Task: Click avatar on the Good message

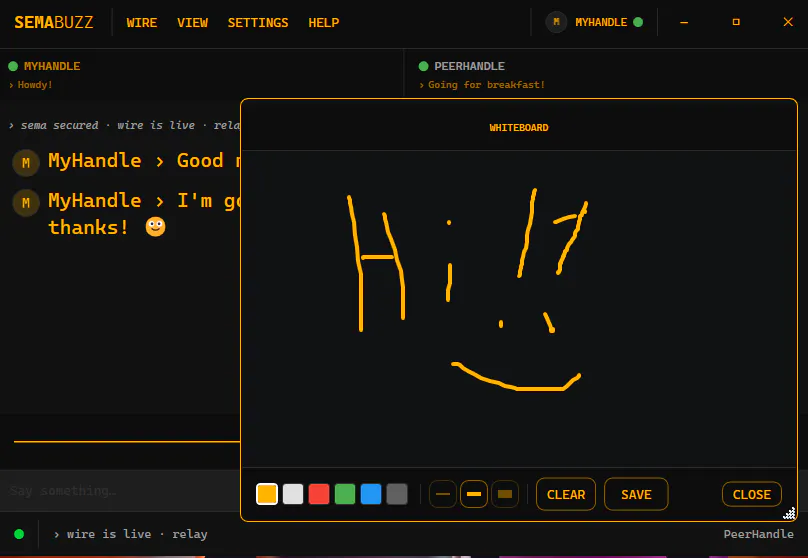Action: click(x=26, y=163)
